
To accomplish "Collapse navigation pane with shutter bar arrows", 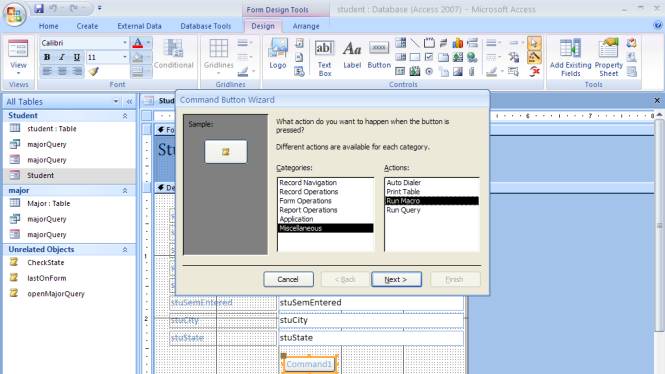I will point(129,101).
